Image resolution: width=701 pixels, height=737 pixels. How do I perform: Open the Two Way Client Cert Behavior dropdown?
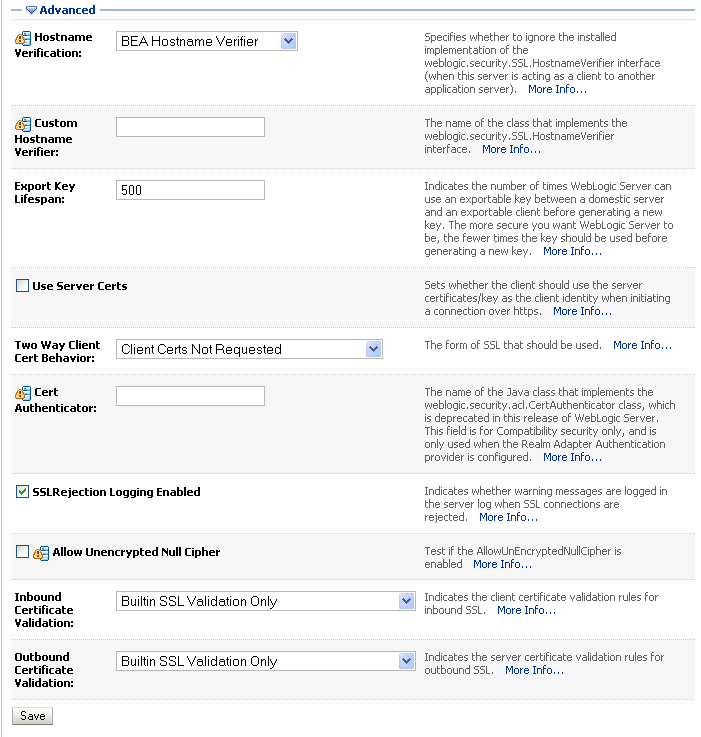click(x=373, y=349)
